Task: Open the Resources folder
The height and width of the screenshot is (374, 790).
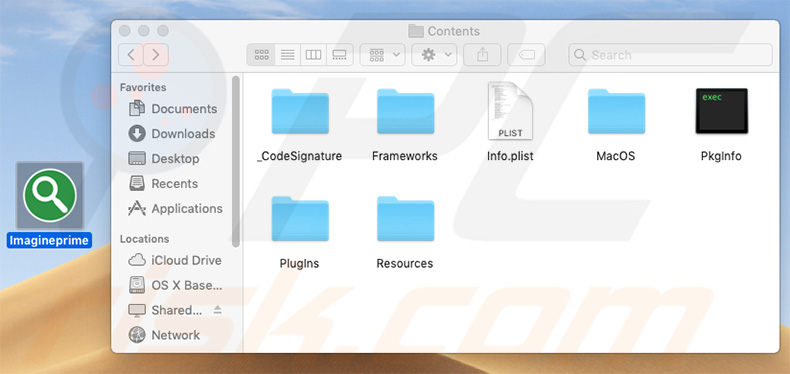Action: tap(405, 219)
